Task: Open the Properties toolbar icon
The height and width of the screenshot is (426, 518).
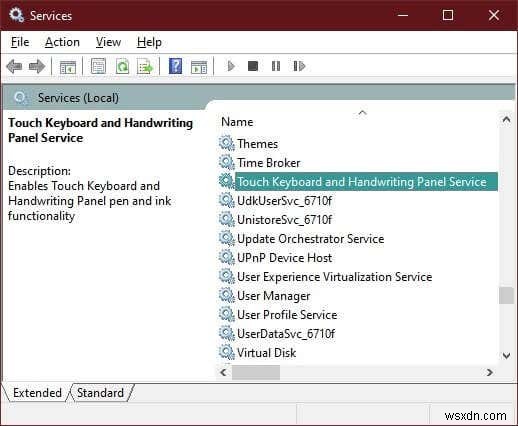Action: (98, 66)
